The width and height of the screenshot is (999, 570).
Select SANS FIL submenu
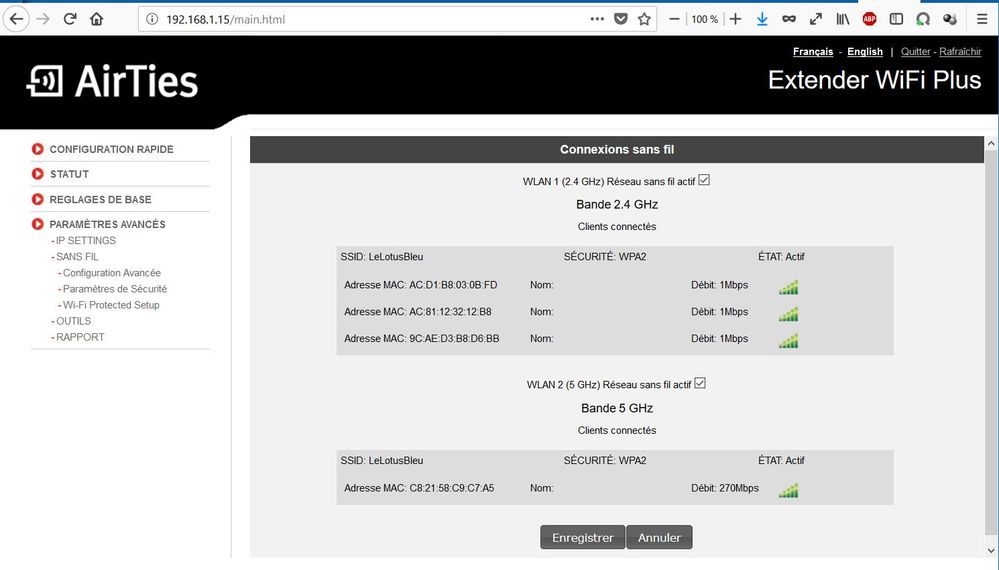pyautogui.click(x=77, y=257)
